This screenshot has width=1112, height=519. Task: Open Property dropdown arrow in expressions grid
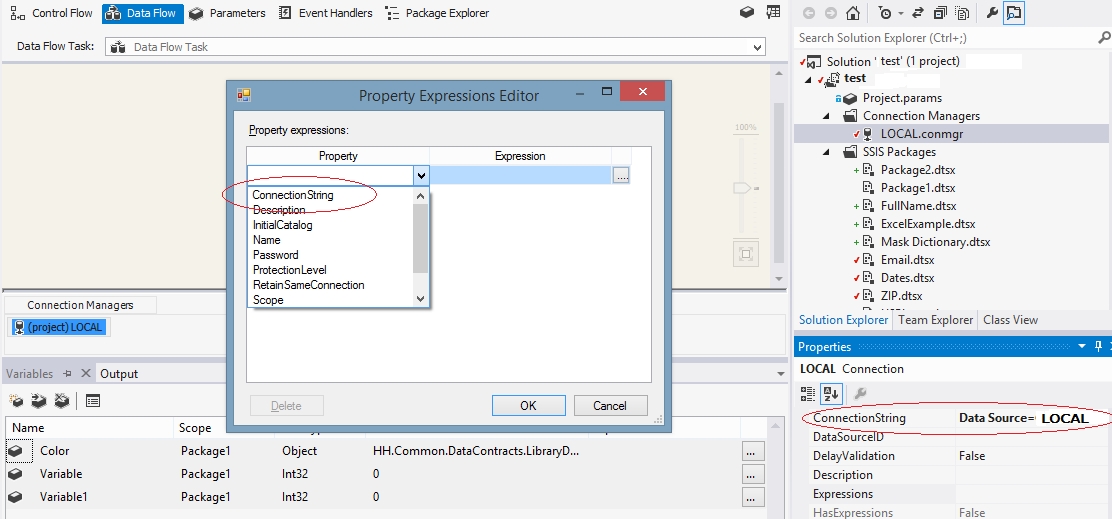coord(421,175)
